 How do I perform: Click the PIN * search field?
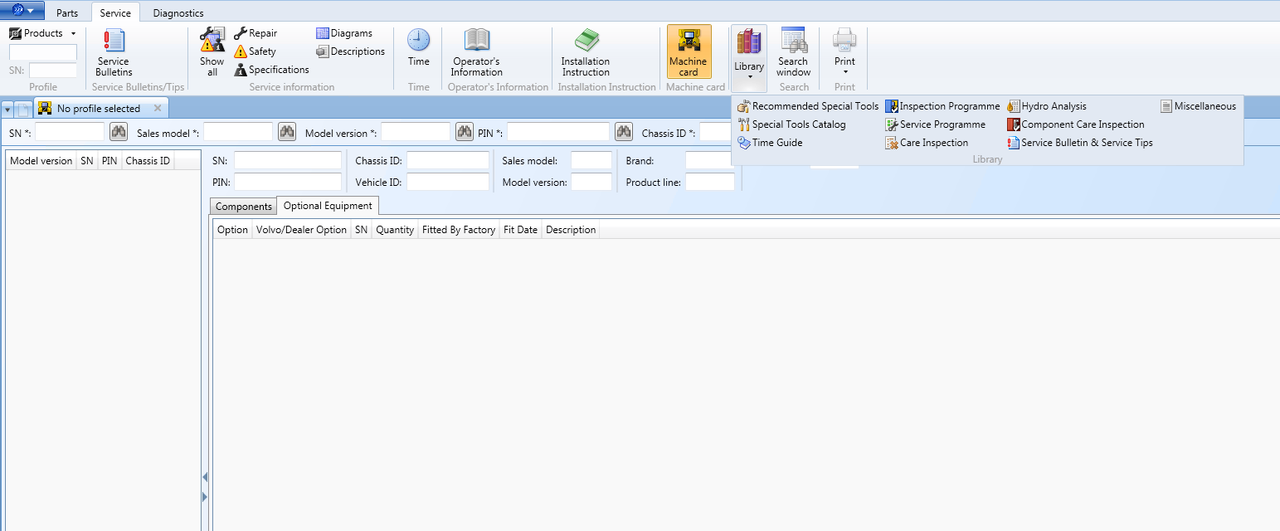pyautogui.click(x=558, y=132)
